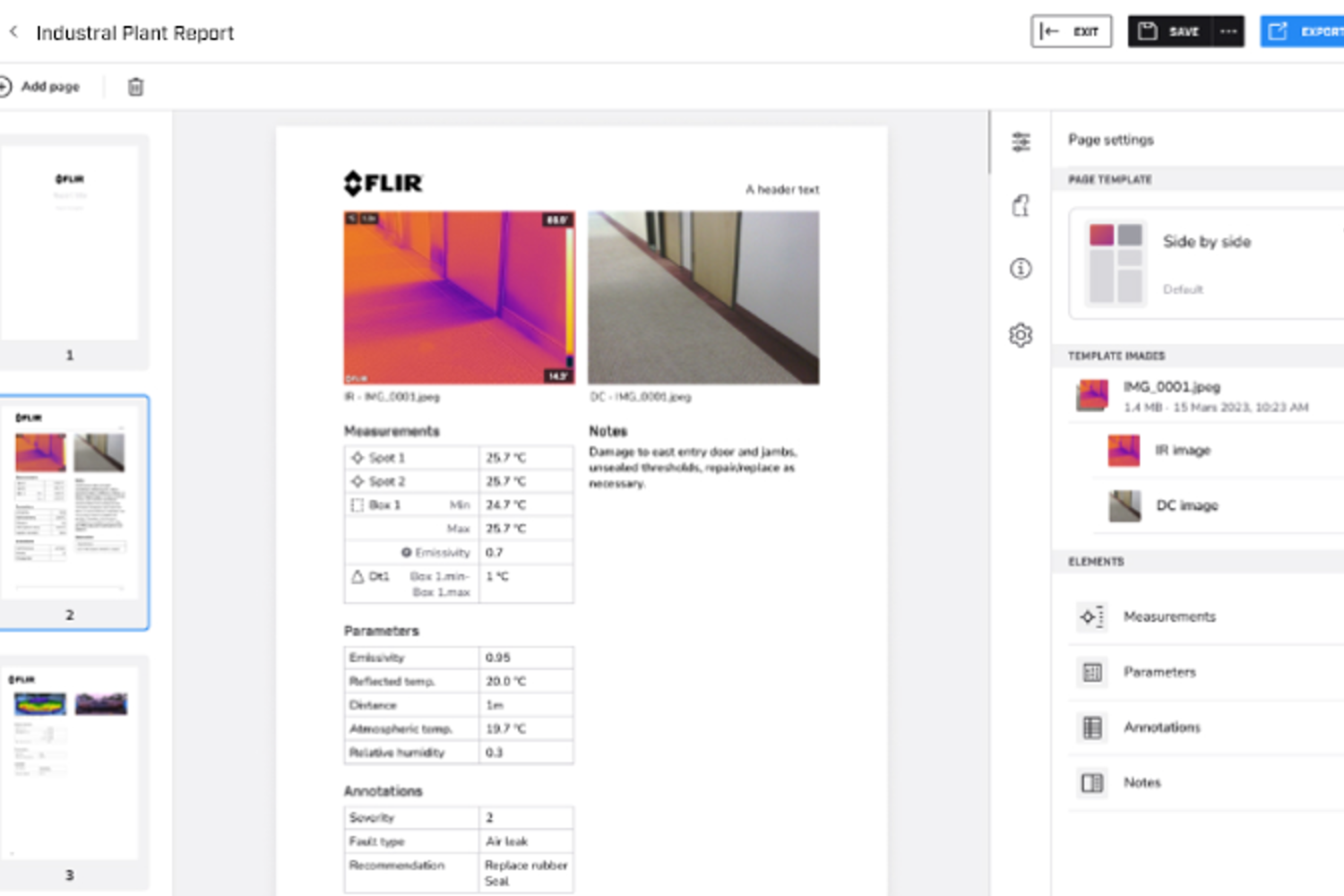Click the Exit button
Image resolution: width=1344 pixels, height=896 pixels.
1071,31
